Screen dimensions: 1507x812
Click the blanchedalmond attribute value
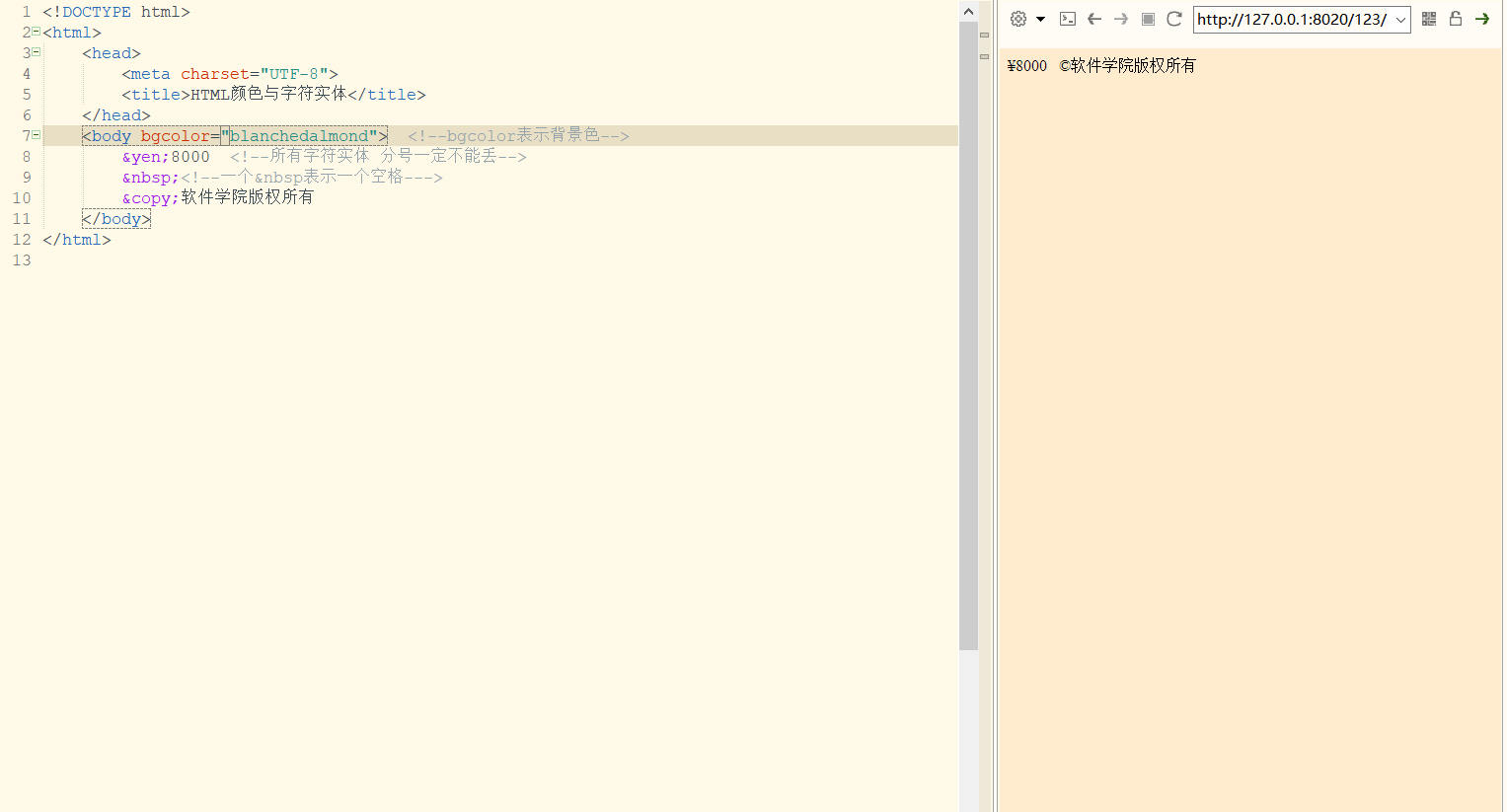299,136
